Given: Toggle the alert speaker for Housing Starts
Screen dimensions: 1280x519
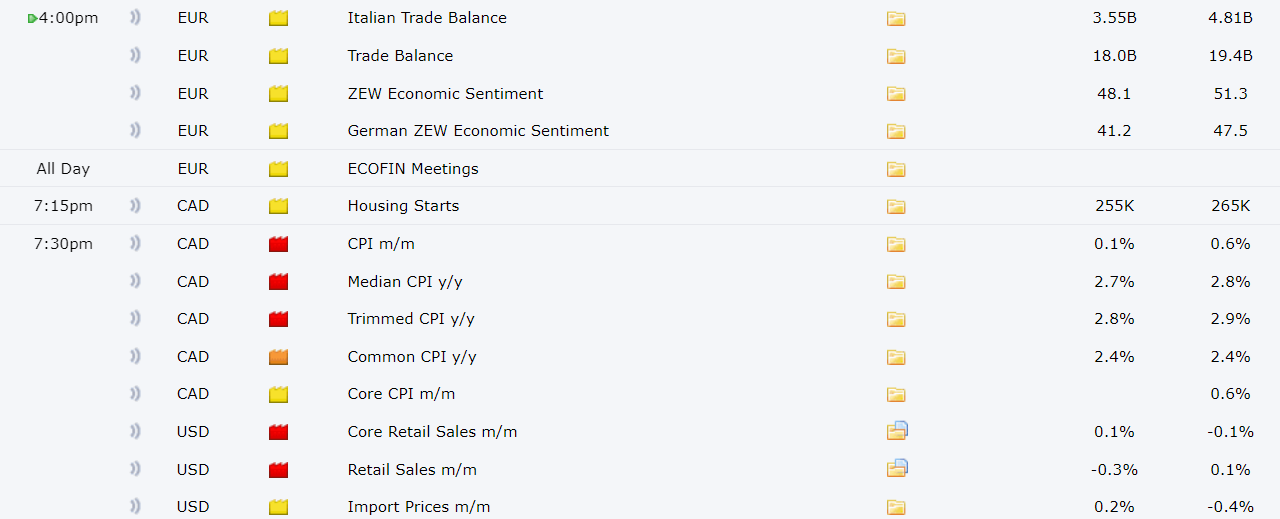Looking at the screenshot, I should (x=135, y=205).
